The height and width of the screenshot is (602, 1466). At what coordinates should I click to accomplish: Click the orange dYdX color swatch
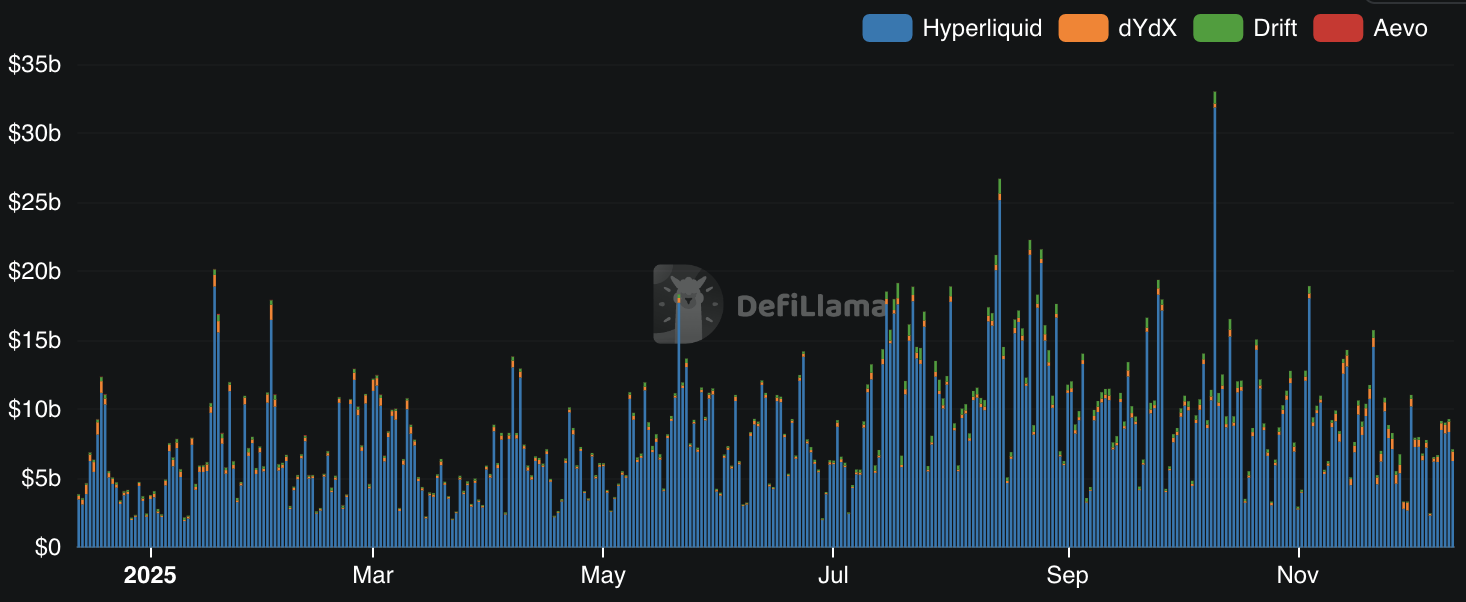tap(1083, 28)
